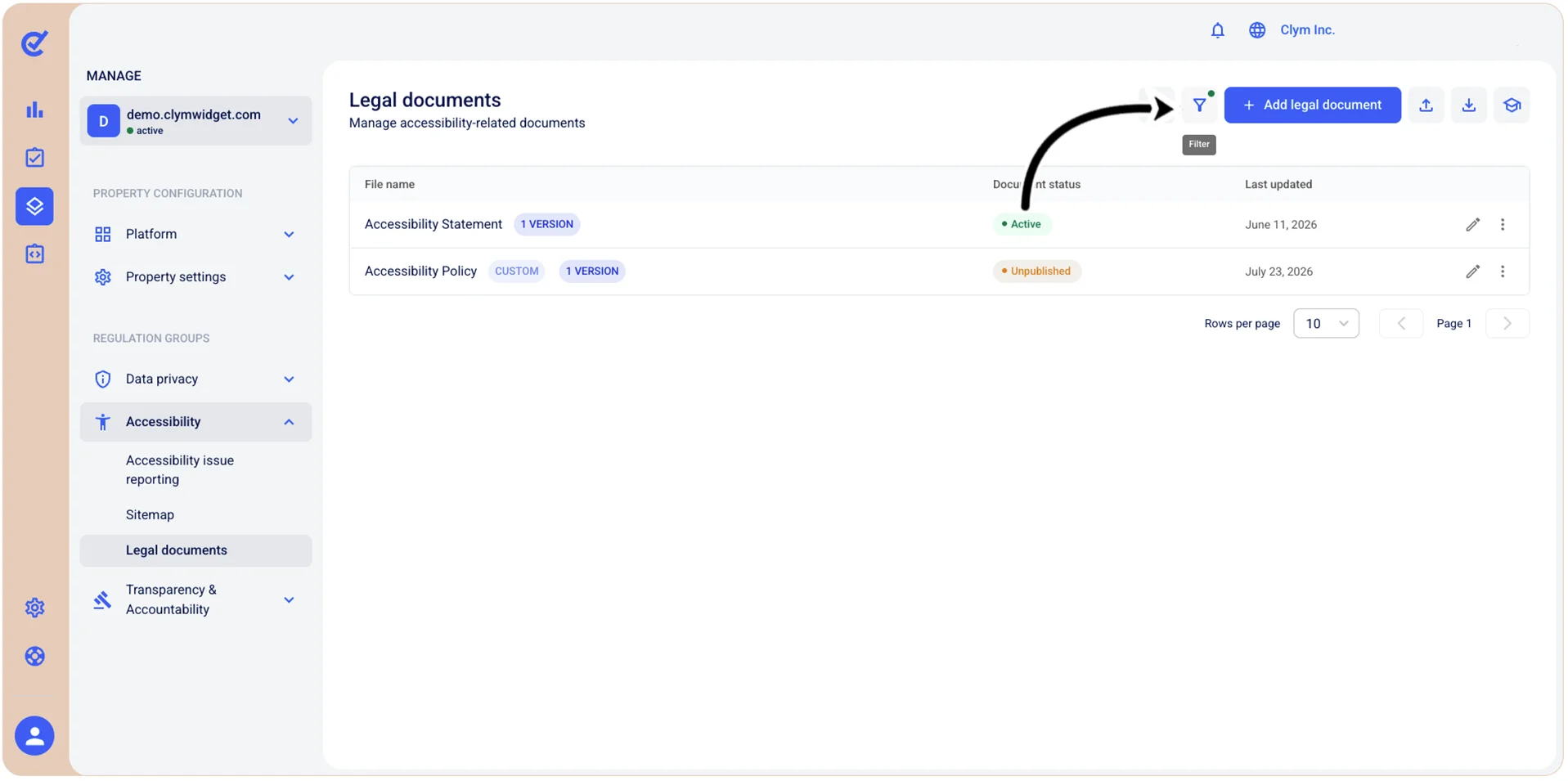Open the checklist tasks sidebar icon
The image size is (1568, 781).
point(34,158)
